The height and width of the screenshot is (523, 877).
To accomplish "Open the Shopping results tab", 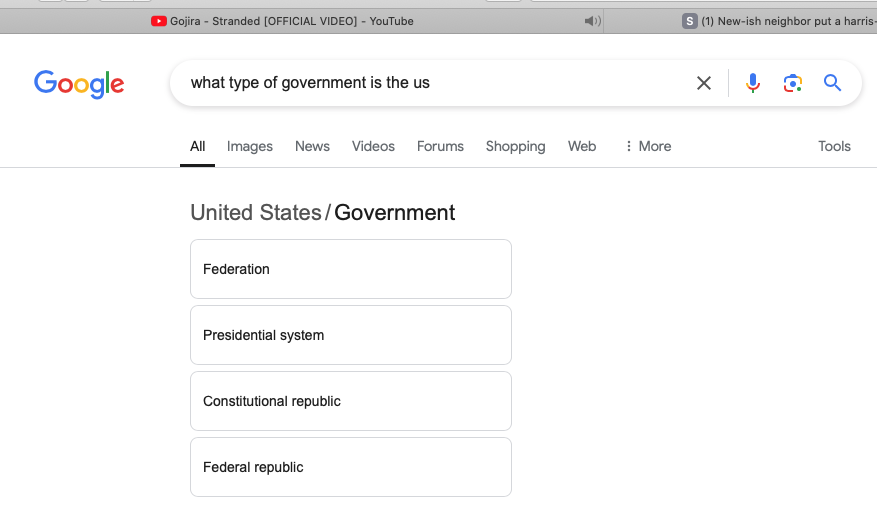I will coord(515,146).
